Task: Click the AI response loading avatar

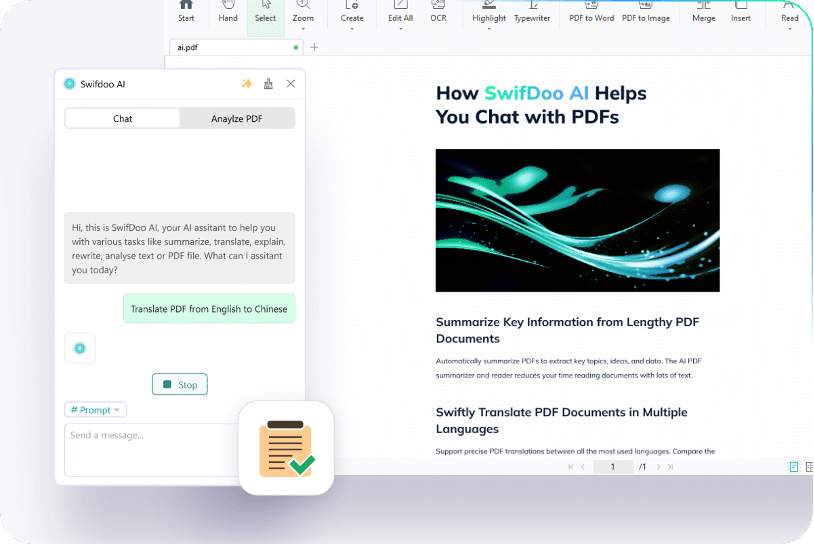Action: tap(80, 348)
